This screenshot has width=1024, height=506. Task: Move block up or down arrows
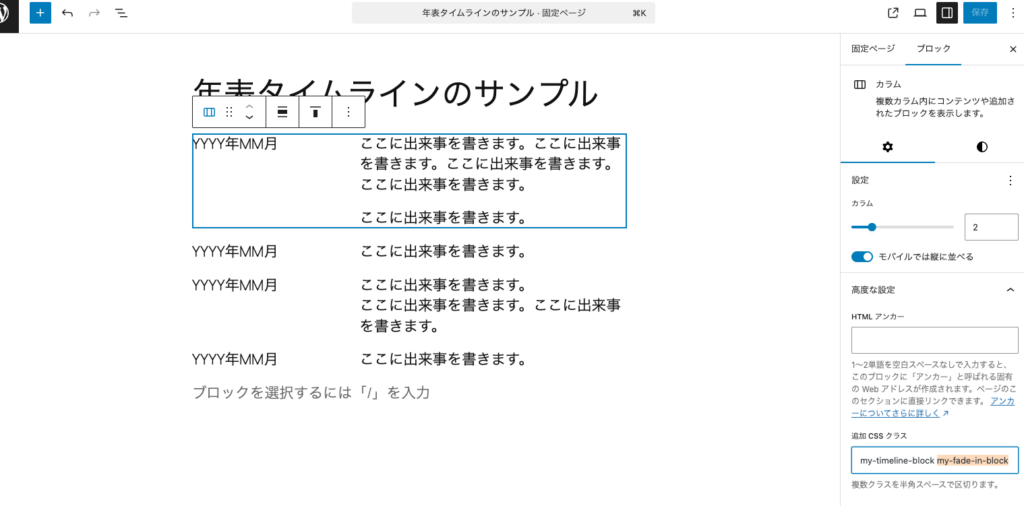[x=249, y=112]
